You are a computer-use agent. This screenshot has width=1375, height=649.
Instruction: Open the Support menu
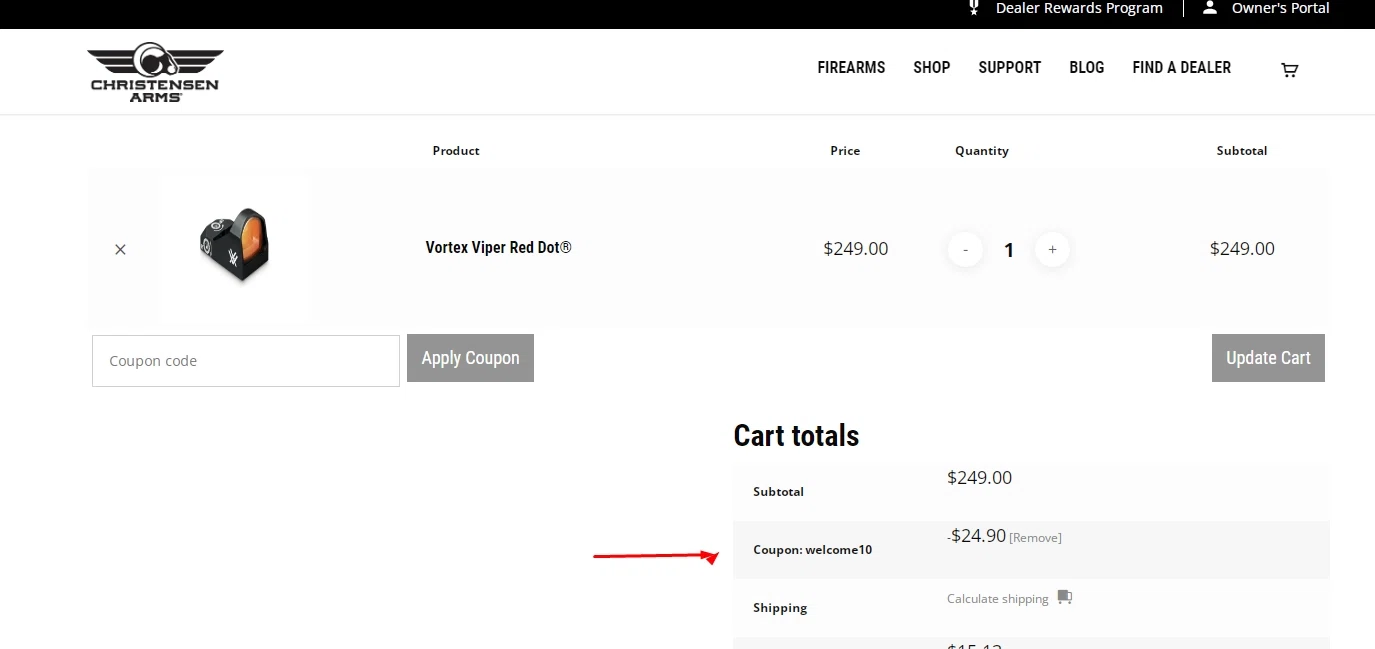point(1009,67)
